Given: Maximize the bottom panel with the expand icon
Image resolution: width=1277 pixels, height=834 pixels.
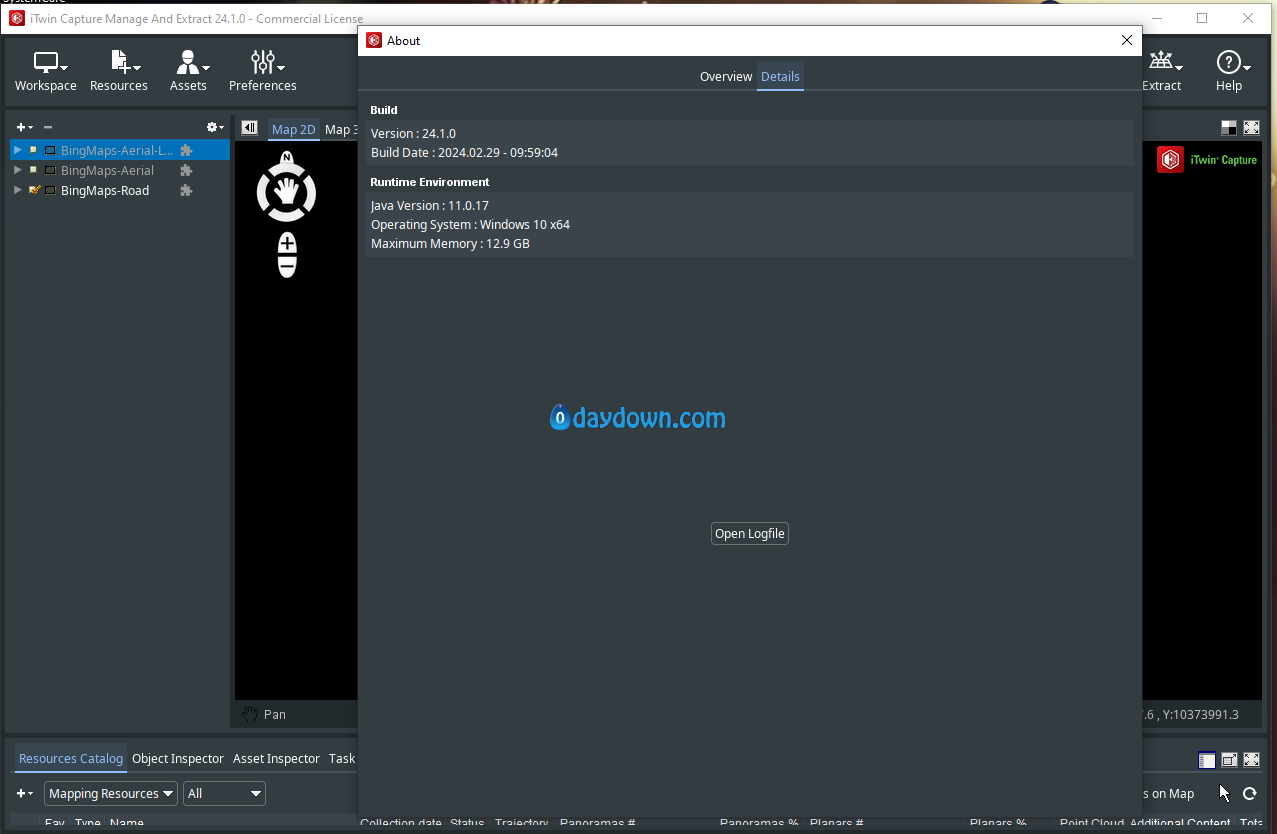Looking at the screenshot, I should (1251, 761).
